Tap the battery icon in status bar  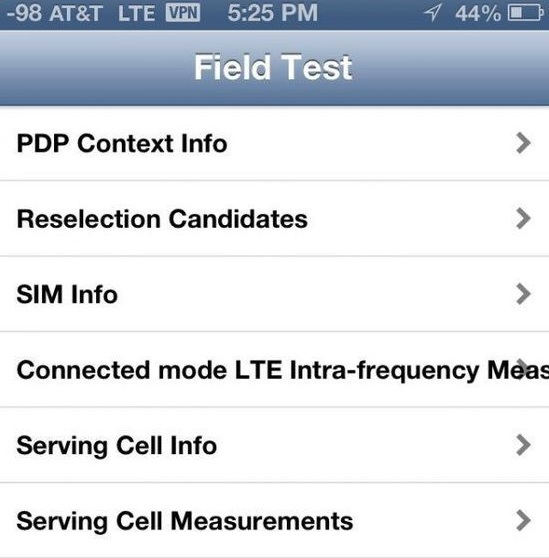point(526,13)
